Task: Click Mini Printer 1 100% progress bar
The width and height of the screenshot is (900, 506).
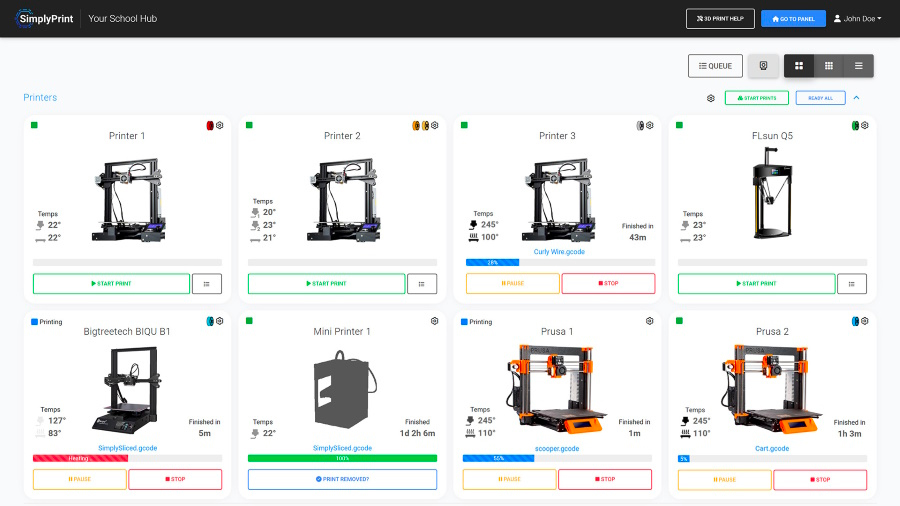Action: (342, 458)
